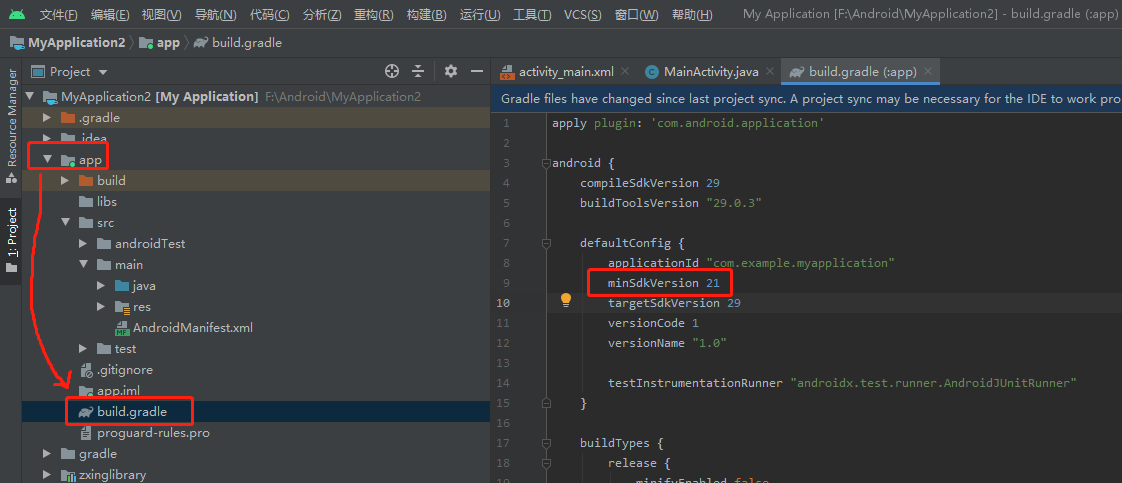Image resolution: width=1122 pixels, height=483 pixels.
Task: Expand the orange build folder
Action: point(65,180)
